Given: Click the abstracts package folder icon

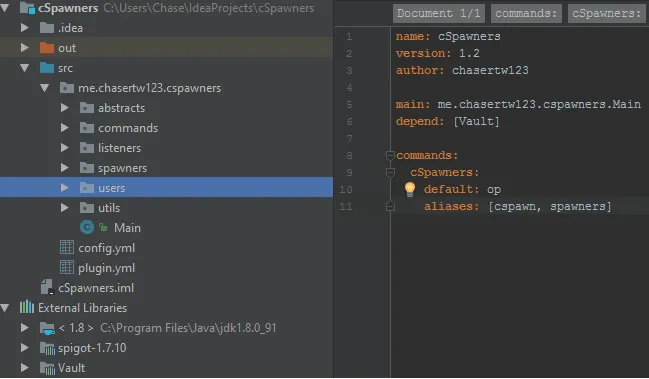Looking at the screenshot, I should [x=87, y=108].
